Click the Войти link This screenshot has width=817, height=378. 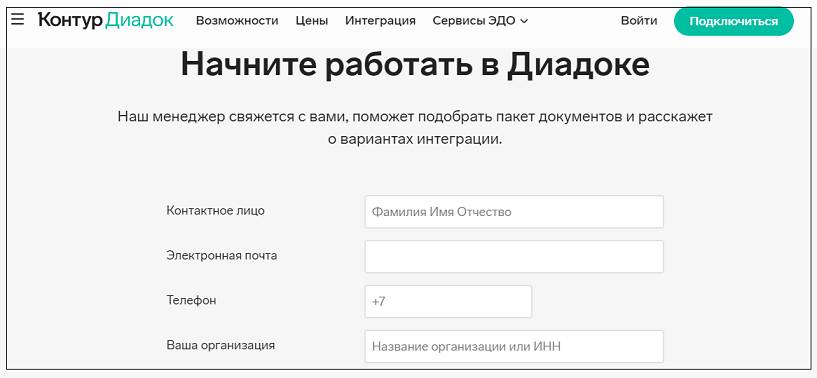tap(639, 21)
